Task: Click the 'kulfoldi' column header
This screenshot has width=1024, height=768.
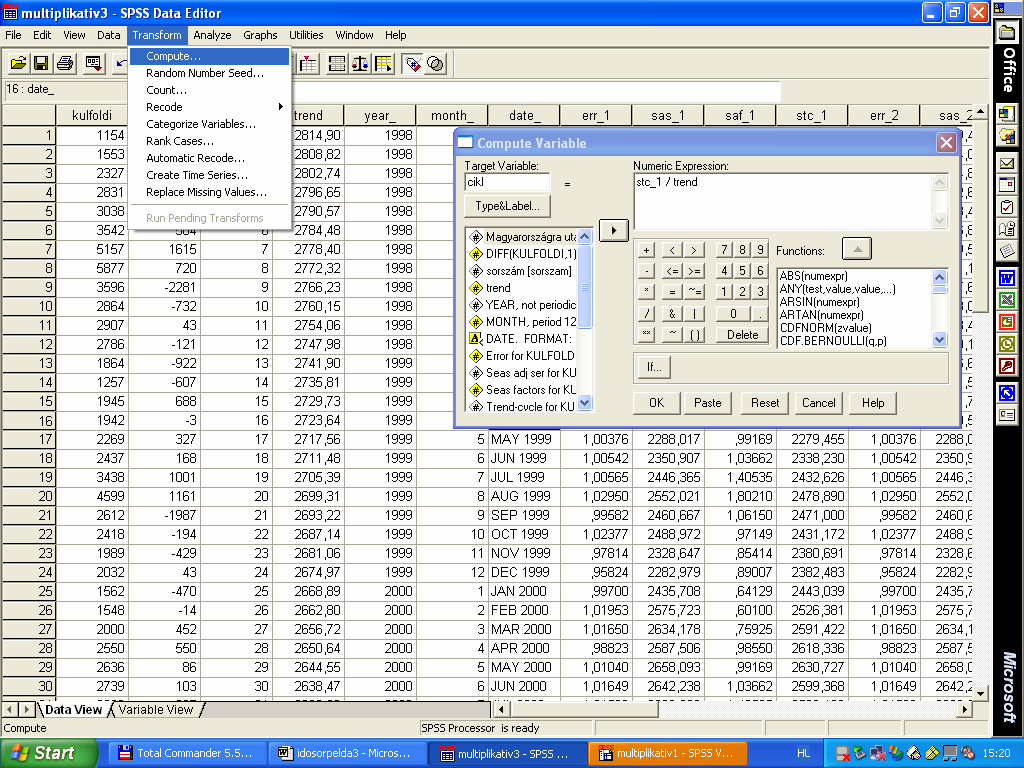Action: (x=91, y=116)
